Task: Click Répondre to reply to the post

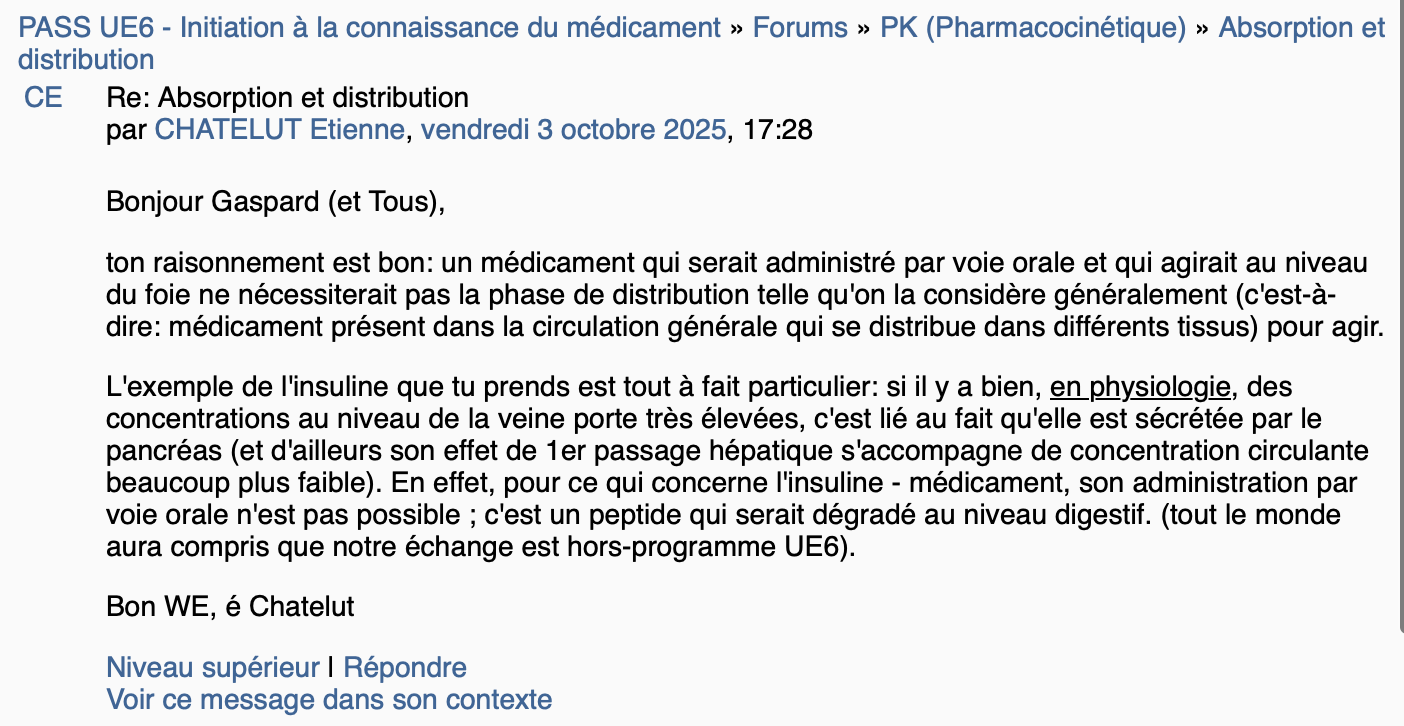Action: (x=405, y=667)
